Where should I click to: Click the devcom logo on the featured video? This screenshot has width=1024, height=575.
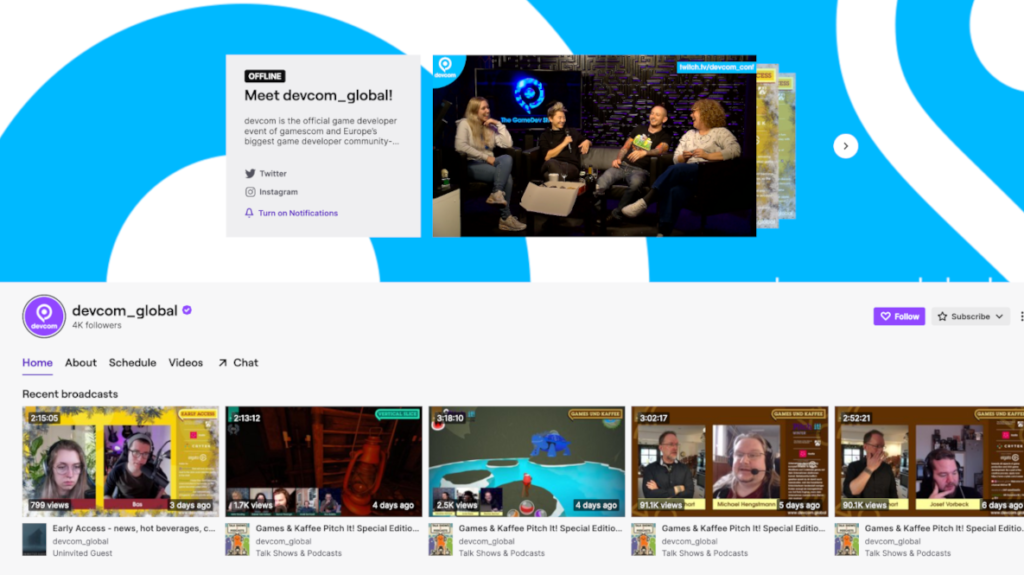pyautogui.click(x=445, y=68)
